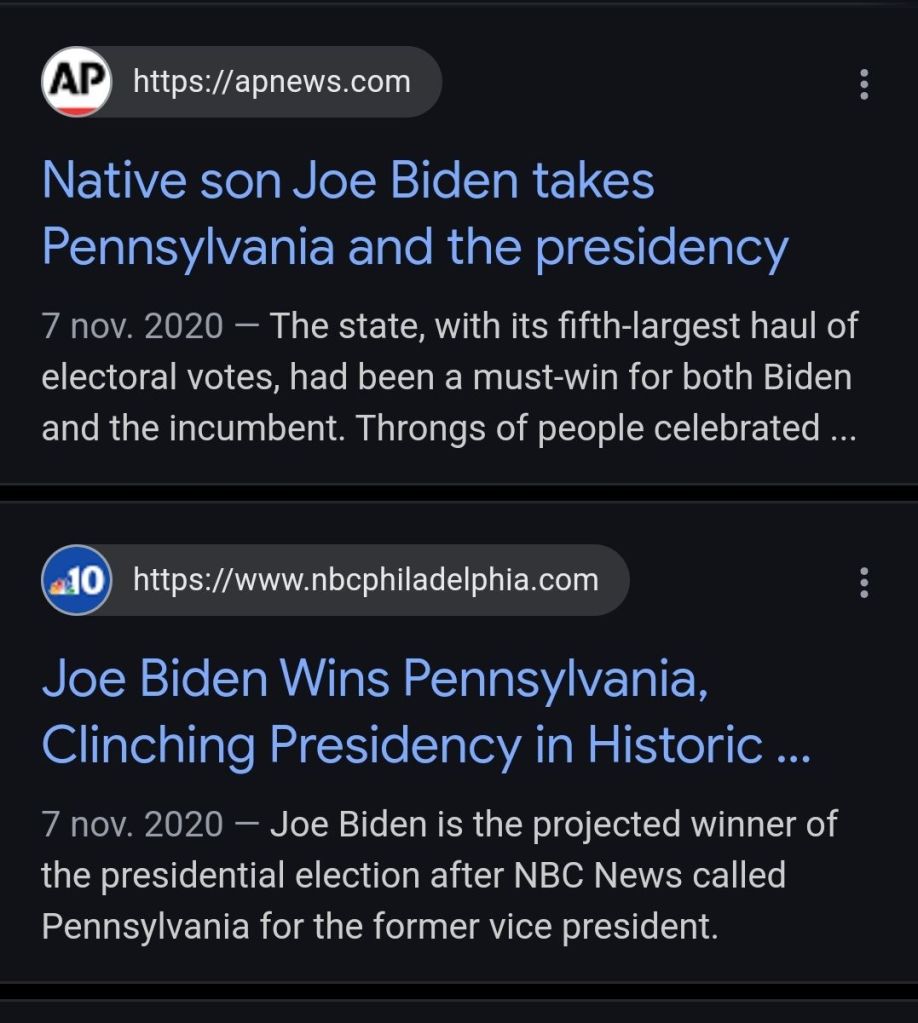
Task: Open the apnews.com result options menu
Action: 864,84
